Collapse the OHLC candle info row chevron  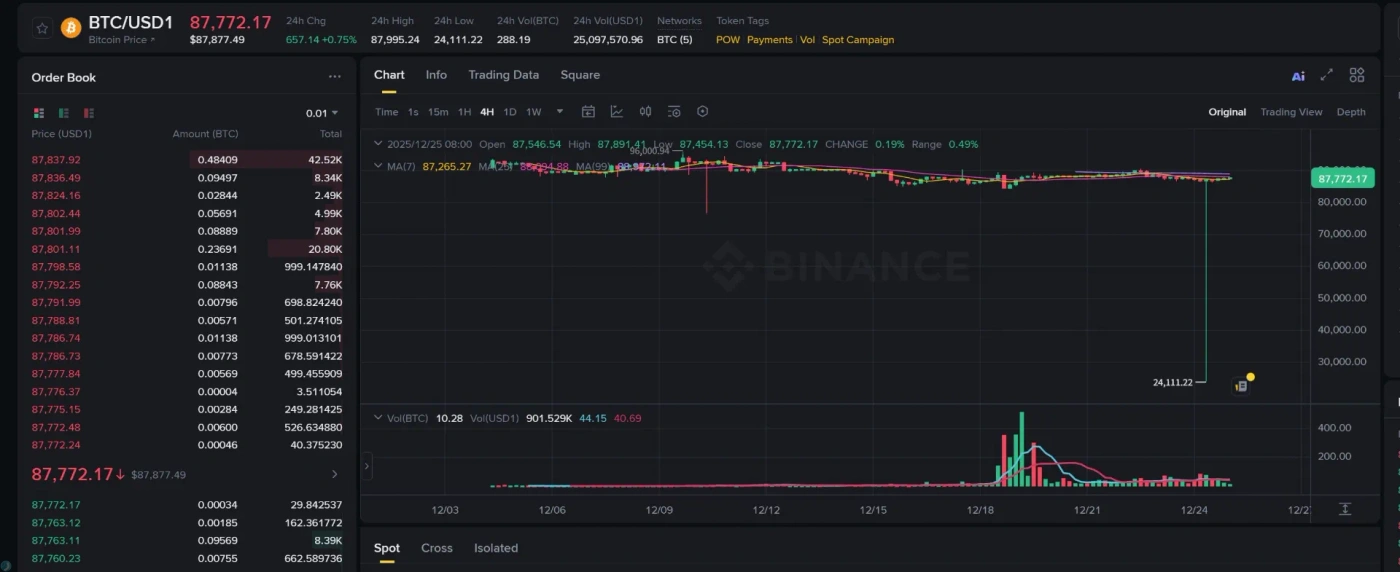[x=378, y=144]
